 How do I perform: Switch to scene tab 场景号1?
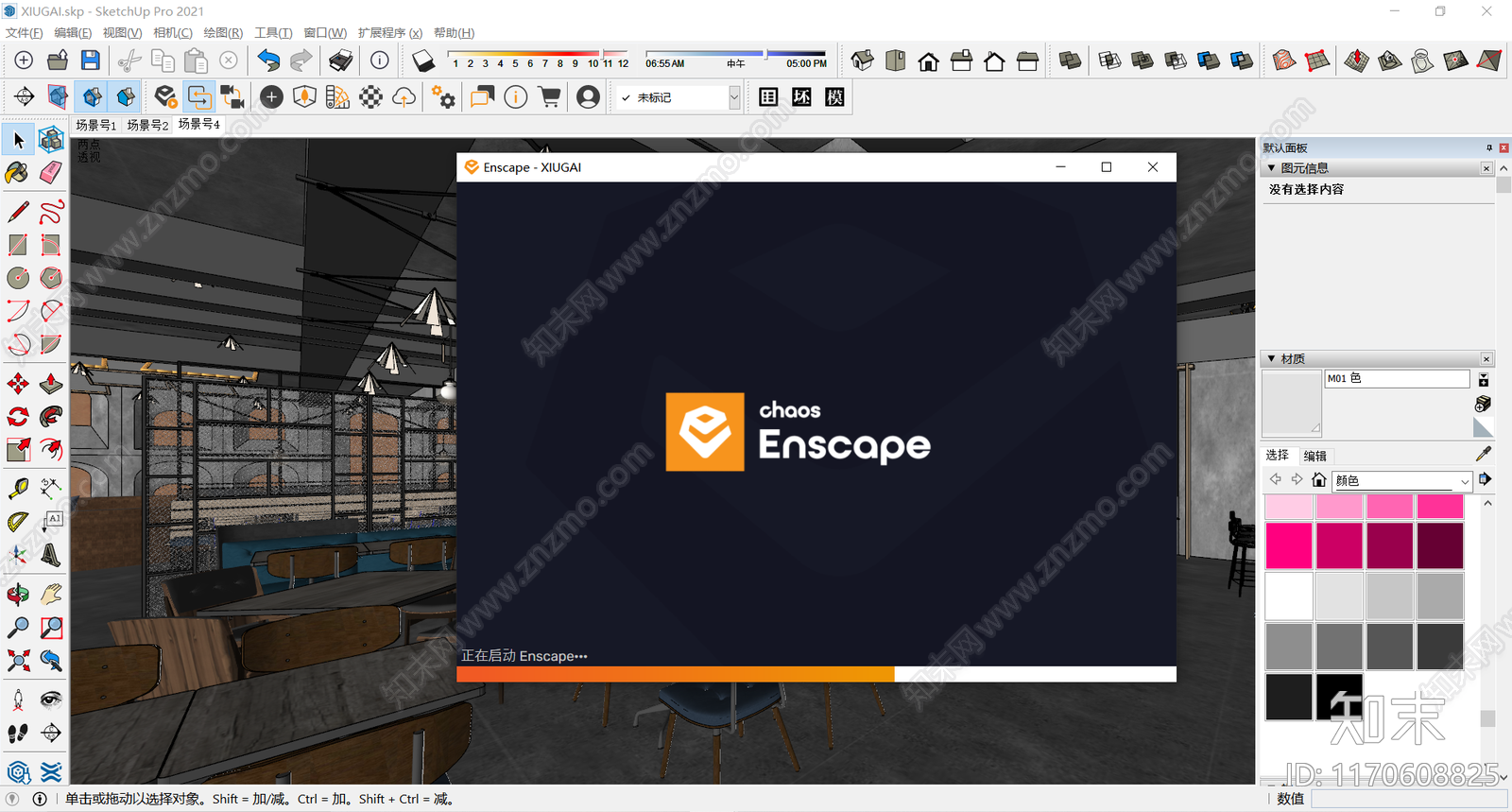pos(96,125)
